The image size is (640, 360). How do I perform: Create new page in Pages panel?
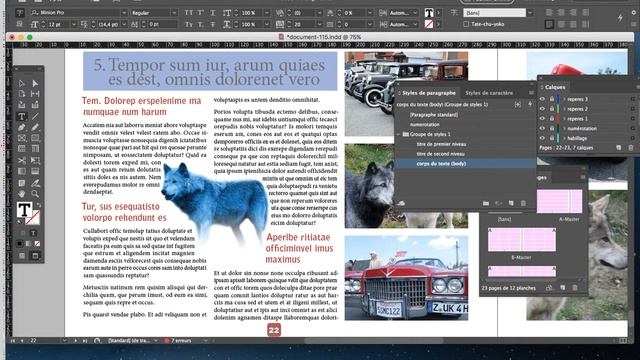pos(562,288)
